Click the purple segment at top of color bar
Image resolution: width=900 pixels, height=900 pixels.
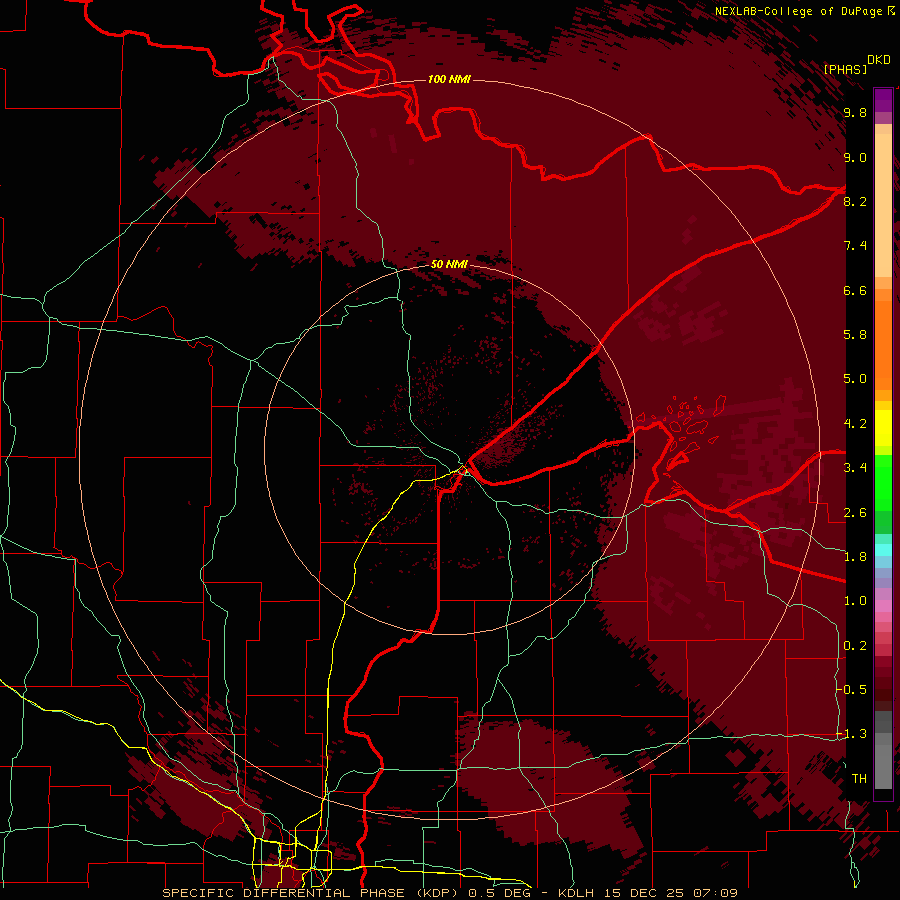[x=883, y=100]
